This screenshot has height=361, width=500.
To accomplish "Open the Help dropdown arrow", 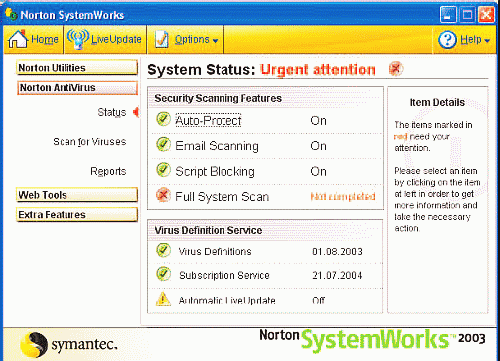I will pos(487,41).
